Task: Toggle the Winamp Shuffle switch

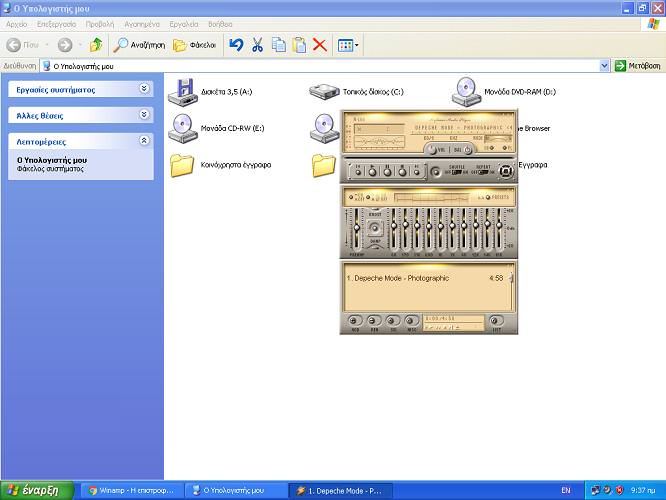Action: pyautogui.click(x=455, y=172)
